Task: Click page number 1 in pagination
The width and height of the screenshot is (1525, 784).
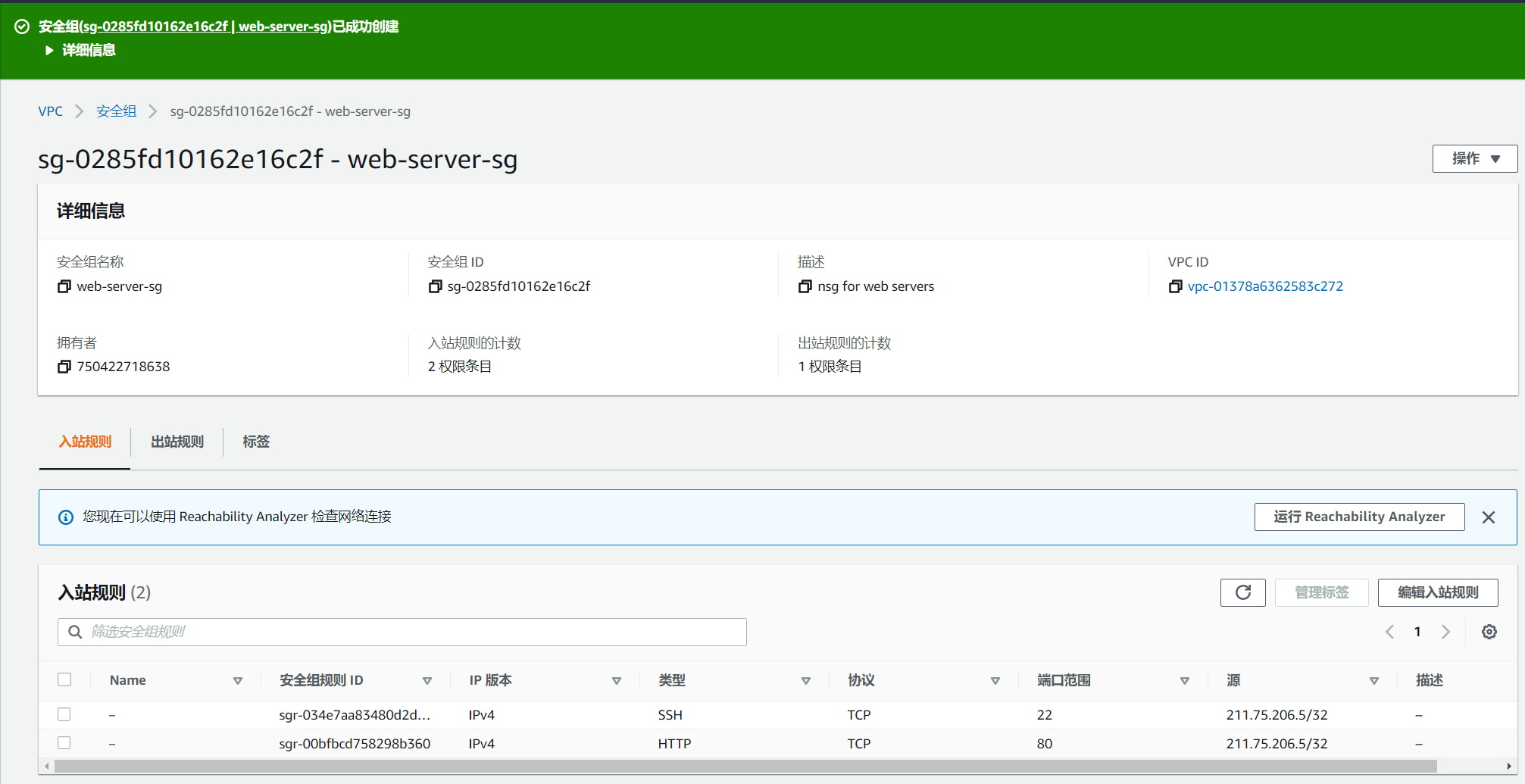Action: tap(1417, 632)
